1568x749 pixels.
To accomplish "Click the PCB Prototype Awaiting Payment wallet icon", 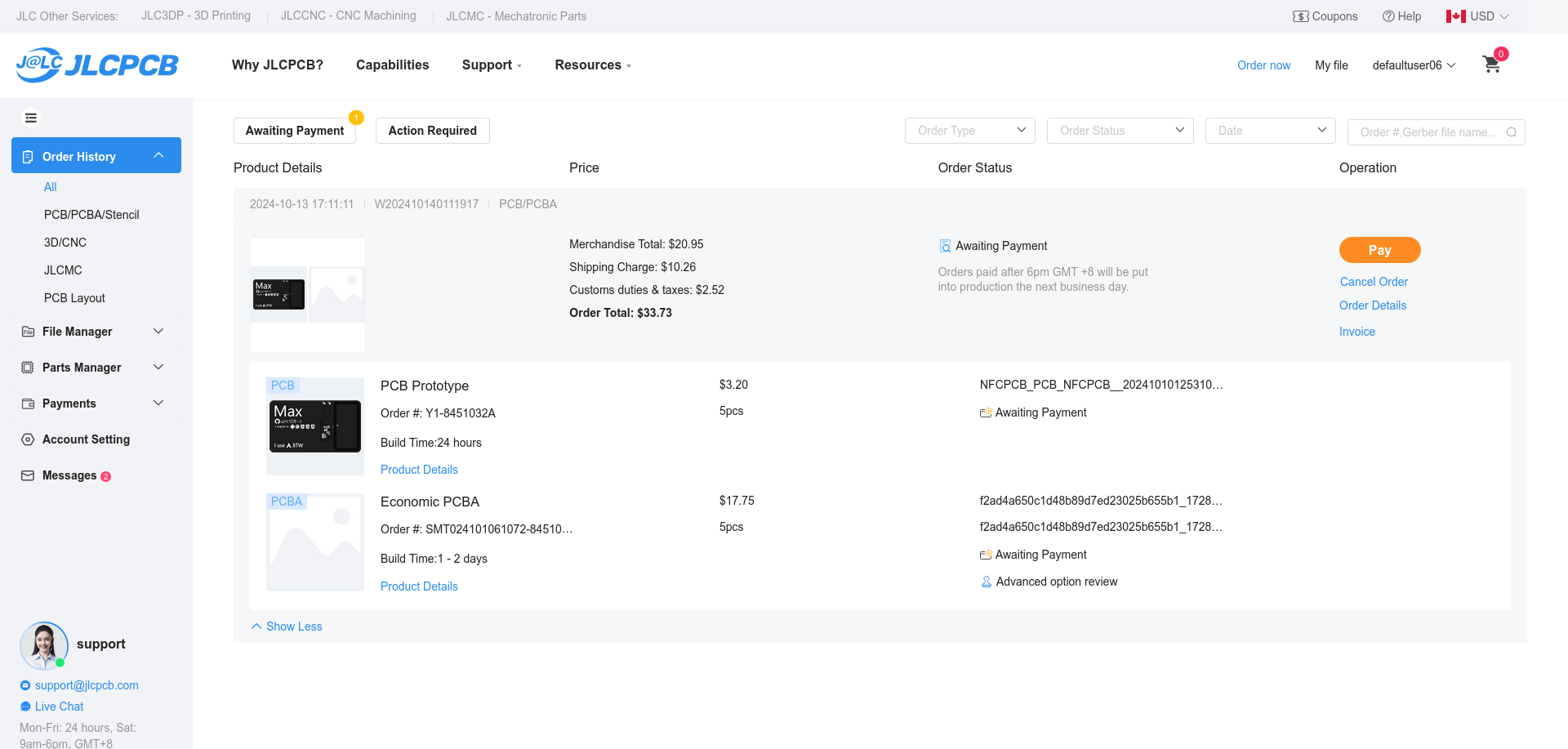I will pyautogui.click(x=986, y=412).
